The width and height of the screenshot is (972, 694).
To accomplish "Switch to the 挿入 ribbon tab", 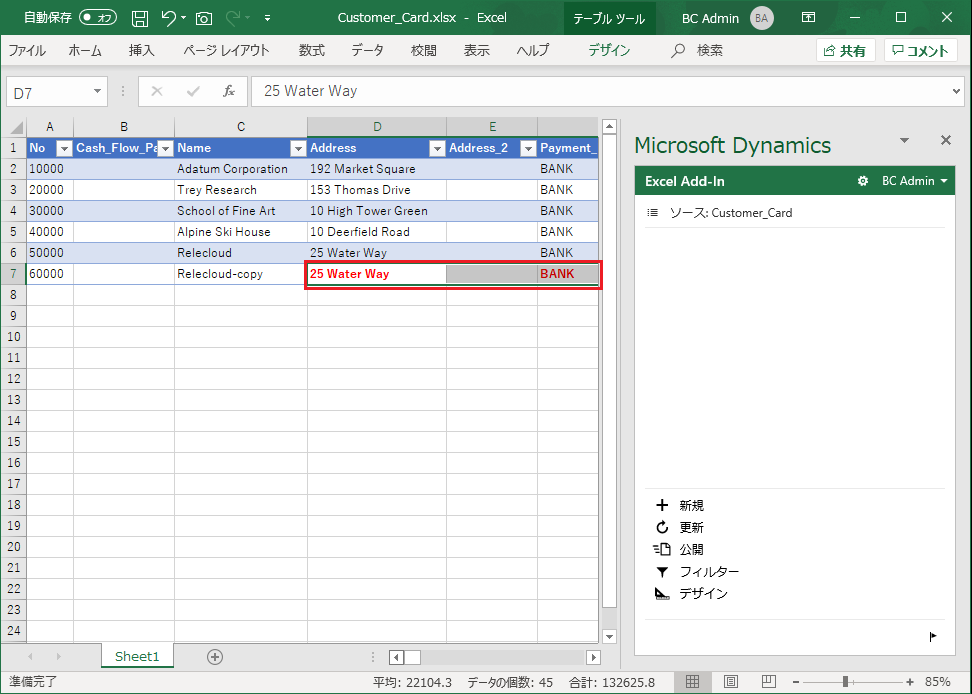I will tap(141, 50).
